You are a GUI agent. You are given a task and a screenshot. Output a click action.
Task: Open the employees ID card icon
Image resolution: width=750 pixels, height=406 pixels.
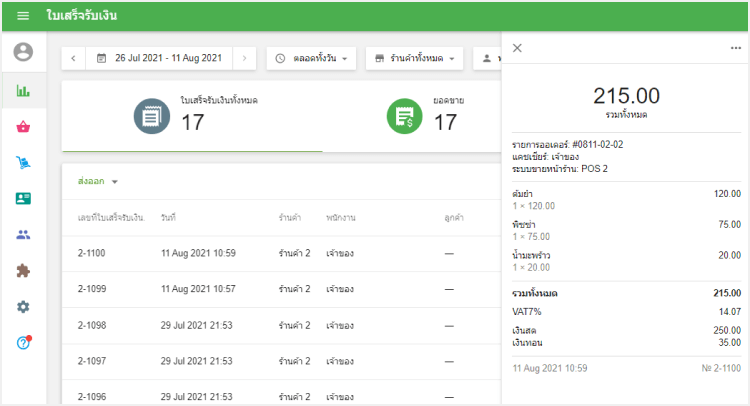(x=23, y=199)
